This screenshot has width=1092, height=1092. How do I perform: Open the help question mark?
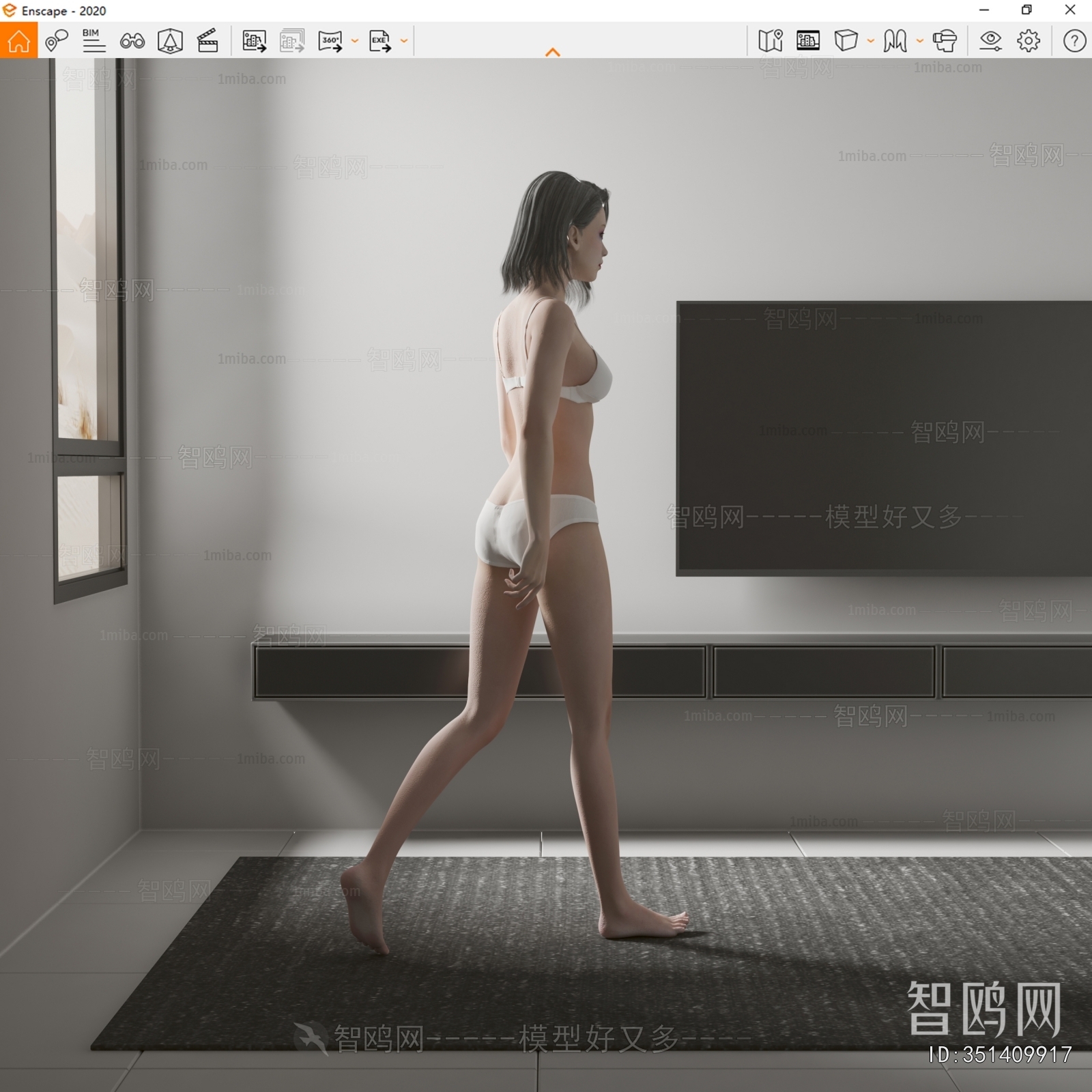click(x=1074, y=41)
